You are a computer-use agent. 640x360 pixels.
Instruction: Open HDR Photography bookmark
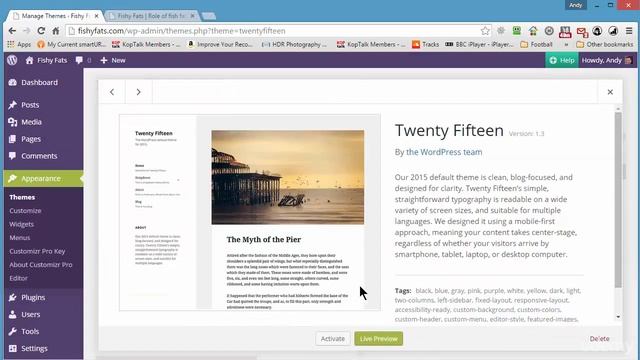pos(294,44)
